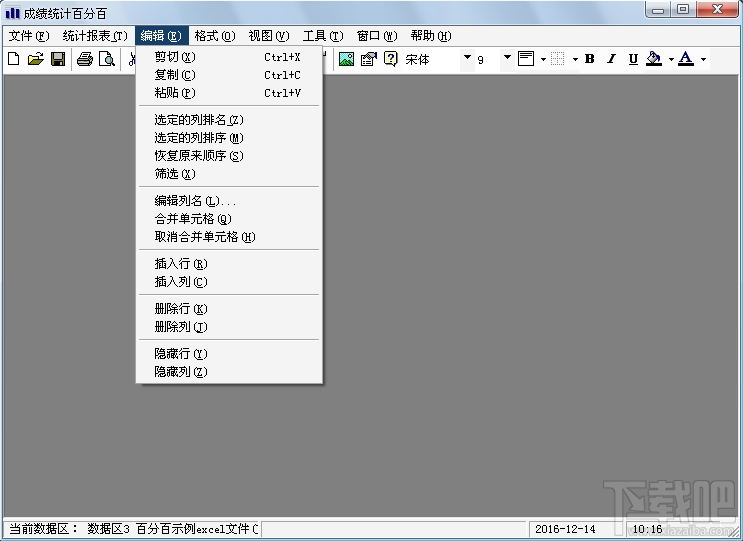Click the 10:16 time in status bar

(x=647, y=529)
